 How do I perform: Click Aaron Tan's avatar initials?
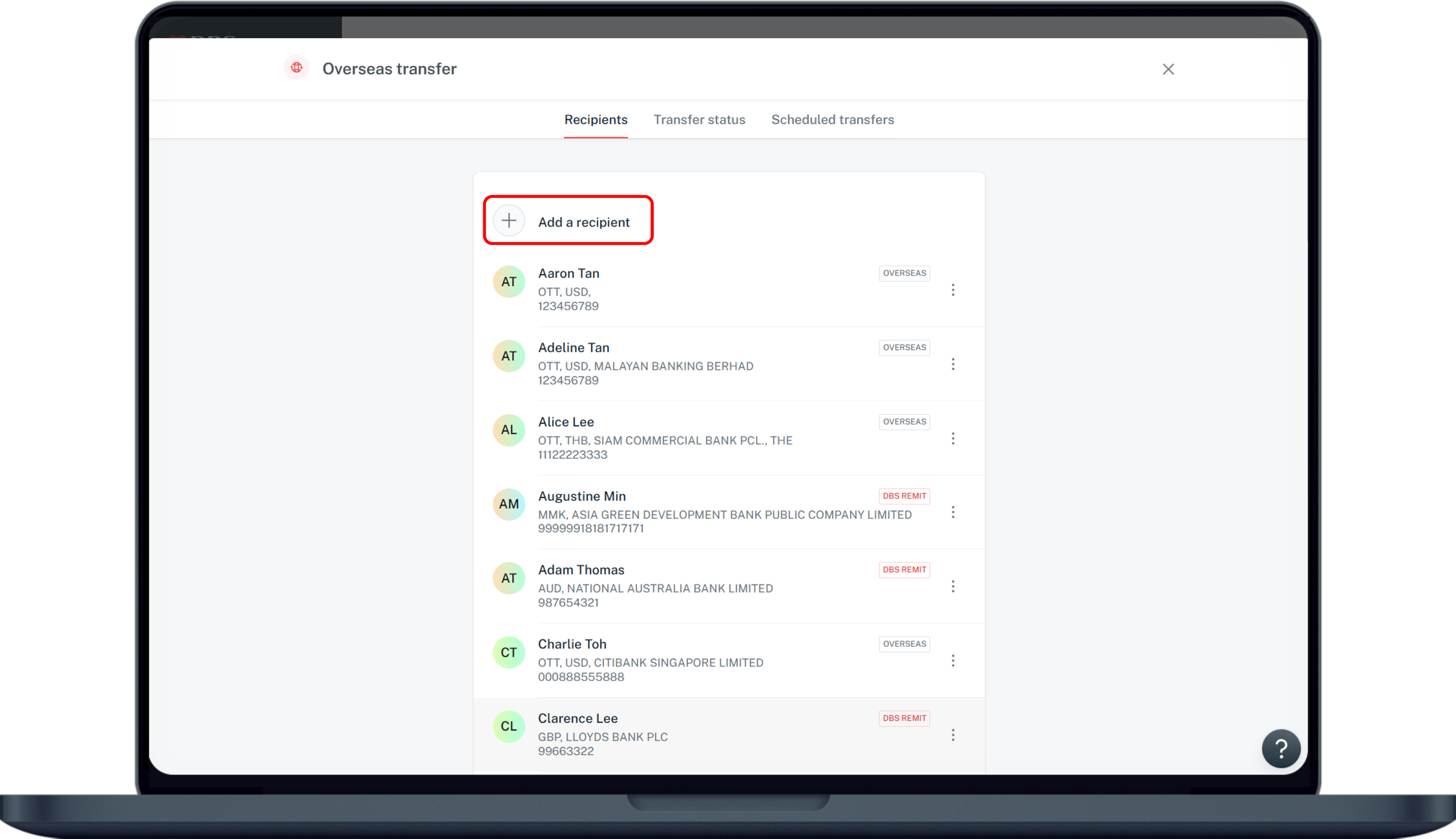click(509, 282)
